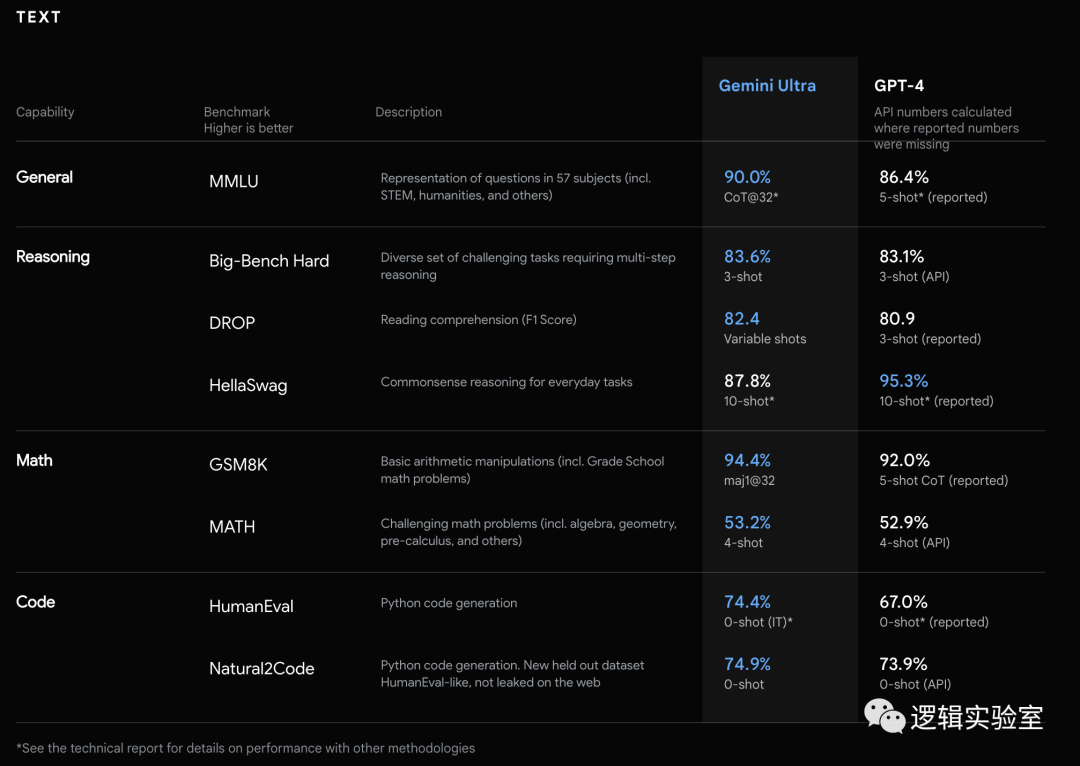The height and width of the screenshot is (766, 1080).
Task: Click the Big-Bench Hard benchmark name
Action: pyautogui.click(x=269, y=261)
